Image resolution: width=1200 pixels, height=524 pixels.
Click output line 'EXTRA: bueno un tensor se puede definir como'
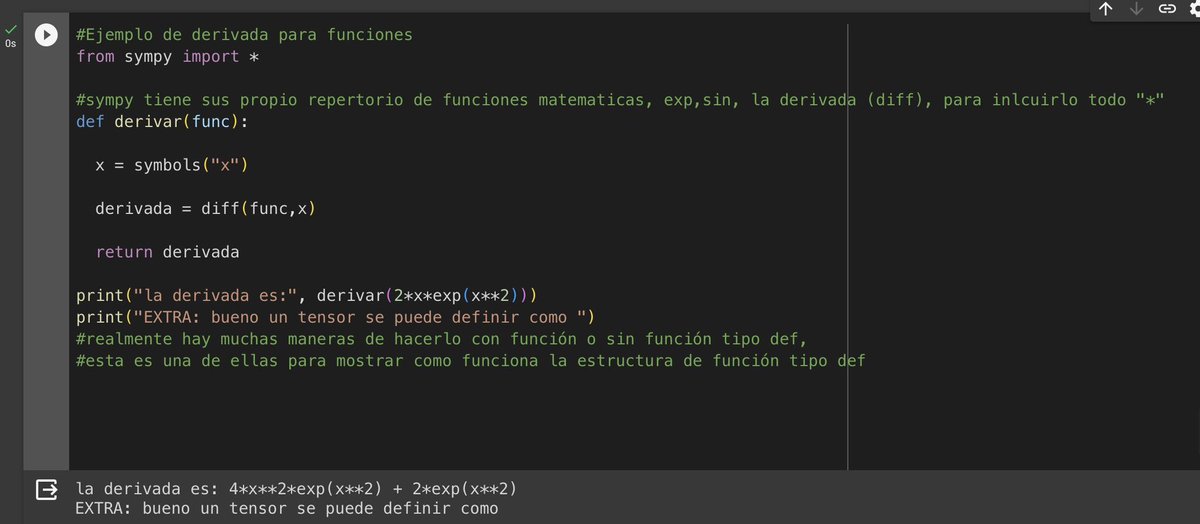click(287, 509)
